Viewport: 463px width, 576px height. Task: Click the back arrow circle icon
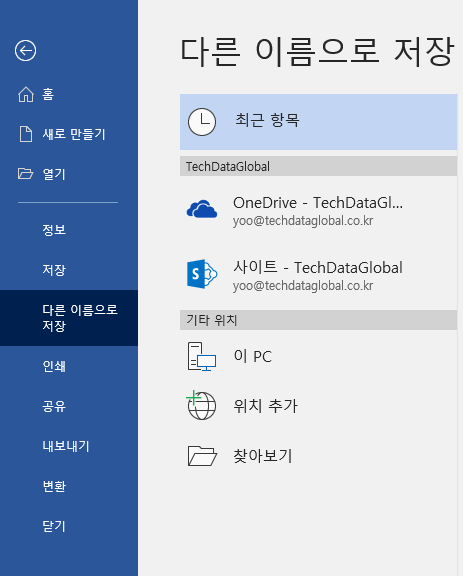pyautogui.click(x=25, y=50)
